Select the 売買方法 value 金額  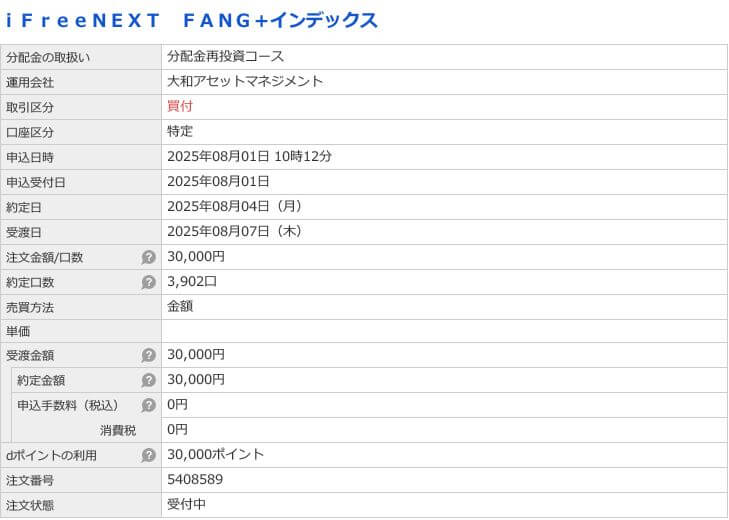180,307
